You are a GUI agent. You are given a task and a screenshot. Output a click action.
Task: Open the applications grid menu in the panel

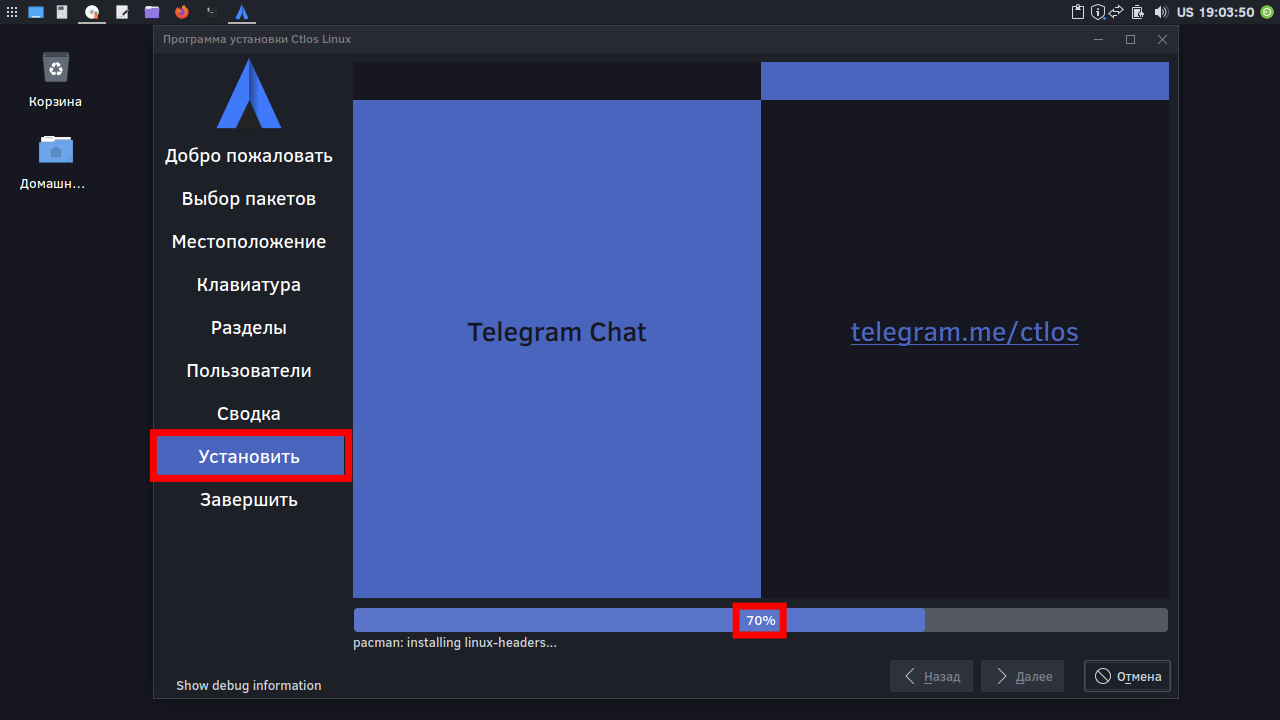click(x=12, y=12)
